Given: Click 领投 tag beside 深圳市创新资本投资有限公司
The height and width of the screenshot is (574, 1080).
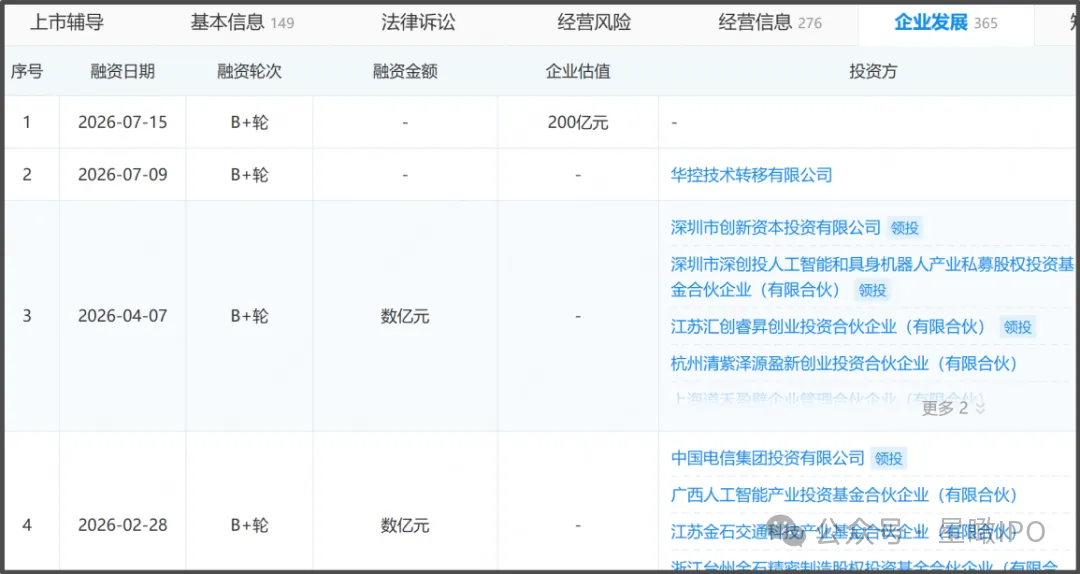Looking at the screenshot, I should point(904,227).
